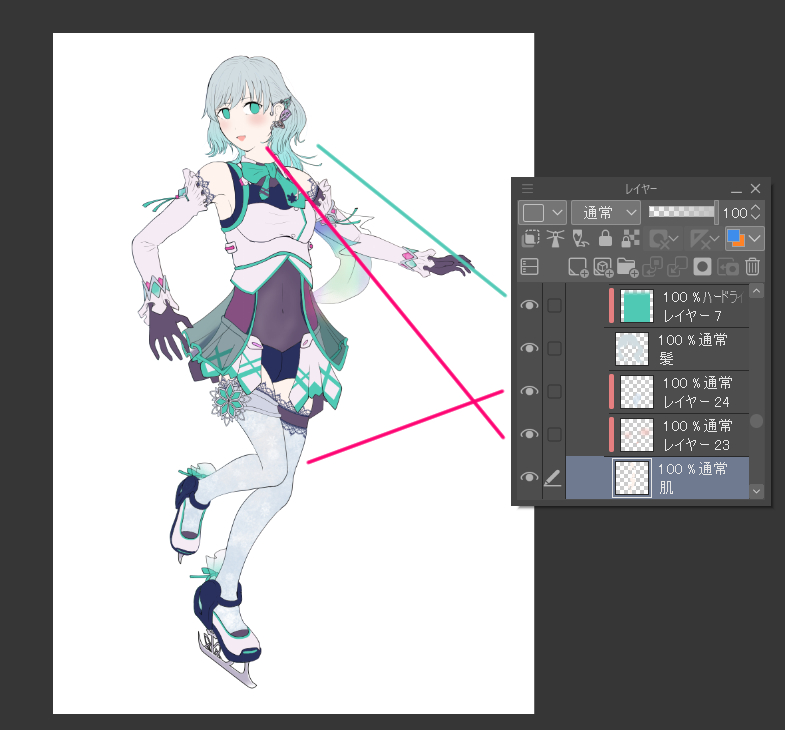
Task: Expand the ruler range options arrow
Action: [x=715, y=239]
